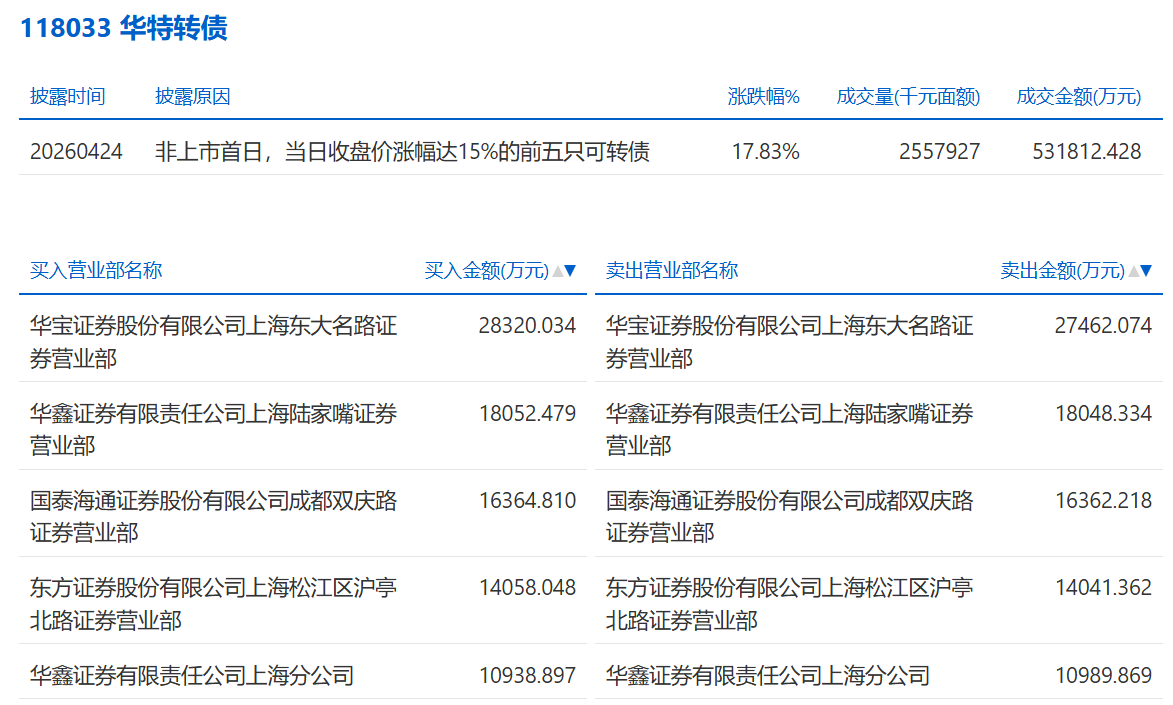Select seller 东方证券 上海松江区沪亭北路 branch

pyautogui.click(x=789, y=604)
